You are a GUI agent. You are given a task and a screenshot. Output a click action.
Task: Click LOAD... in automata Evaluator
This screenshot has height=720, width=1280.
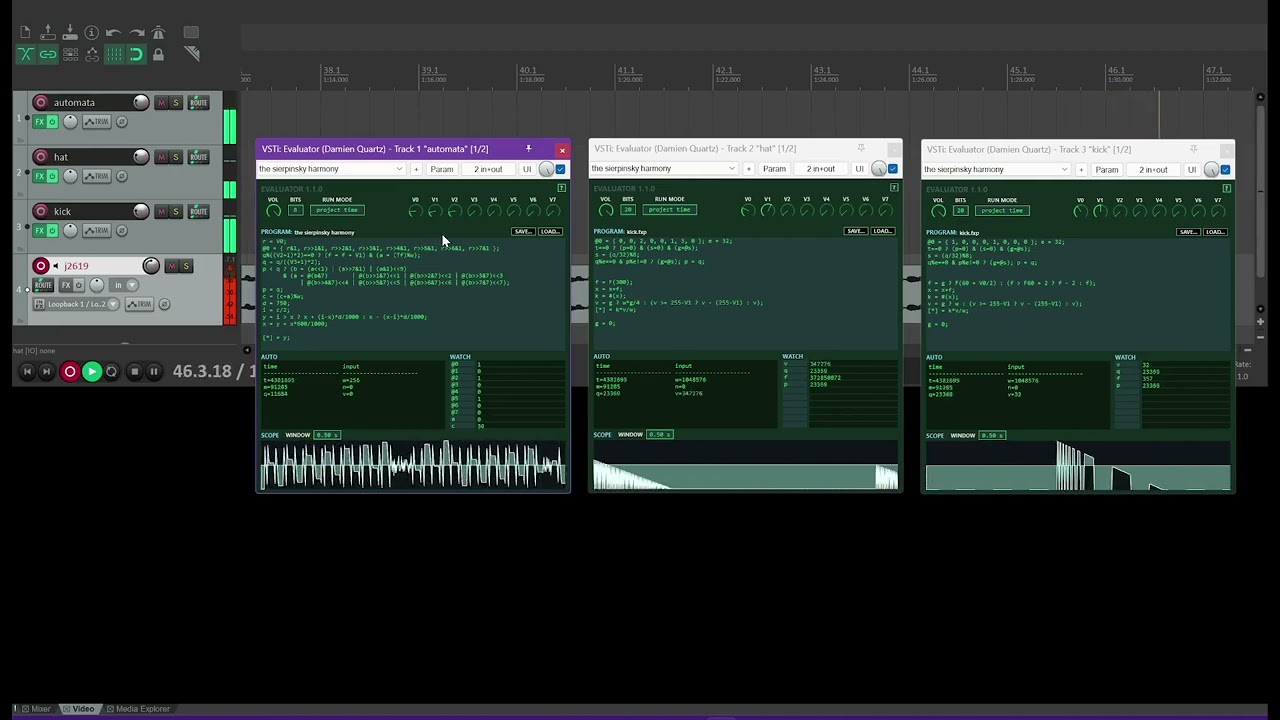click(550, 231)
